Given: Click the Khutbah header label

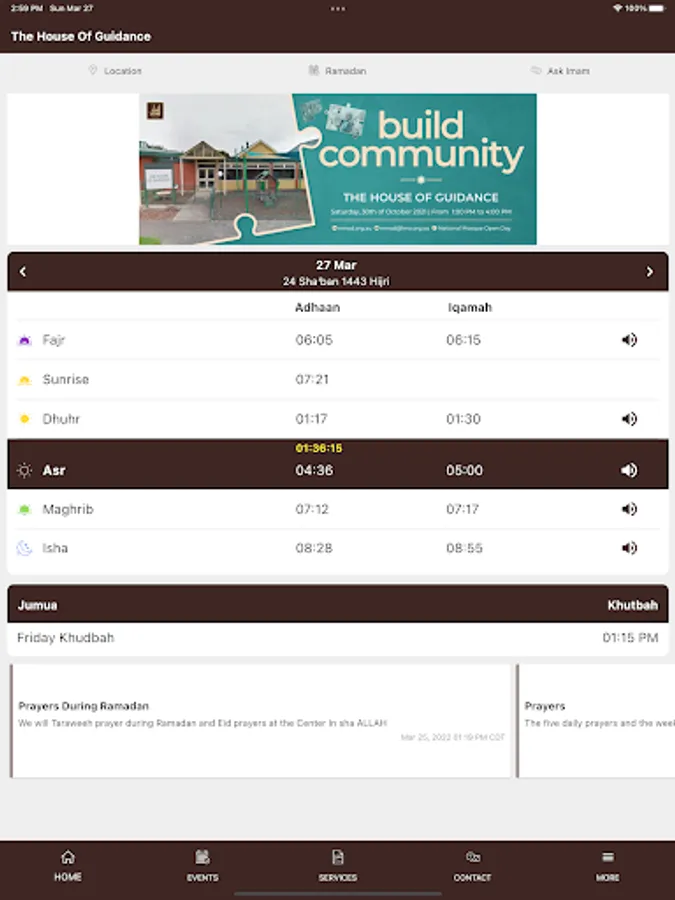Looking at the screenshot, I should point(633,605).
